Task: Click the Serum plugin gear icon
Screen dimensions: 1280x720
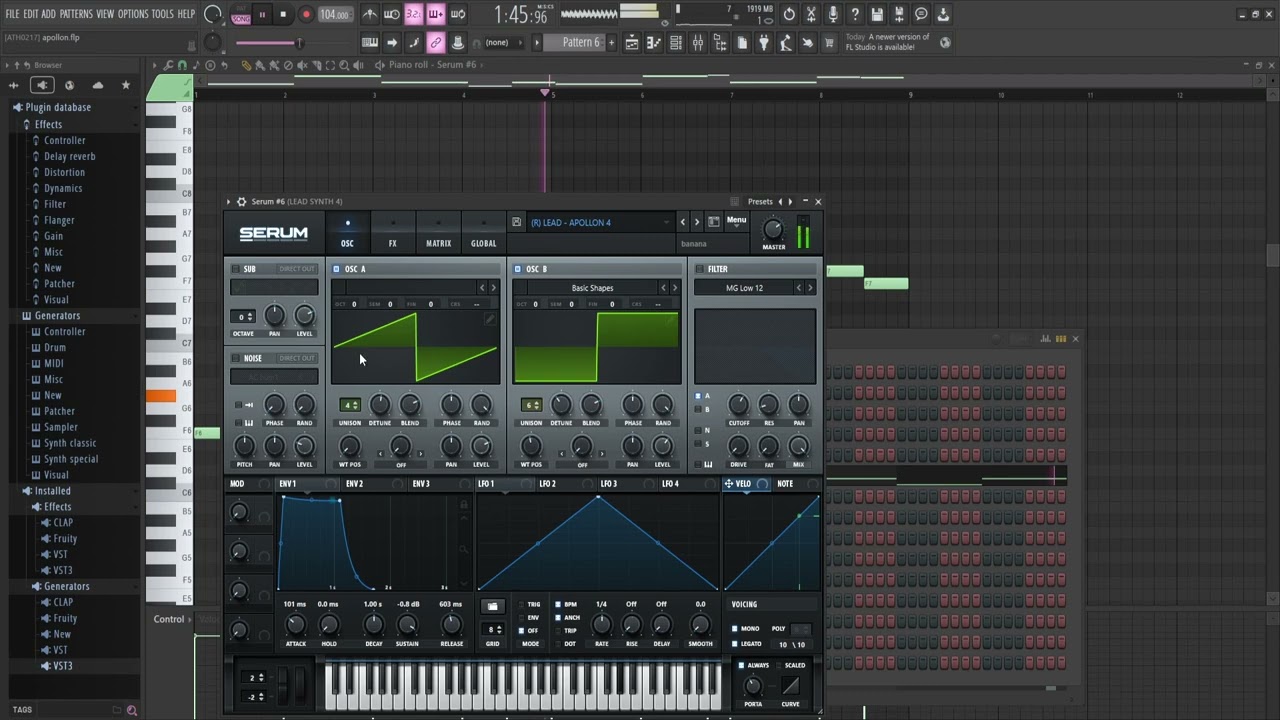Action: point(241,202)
